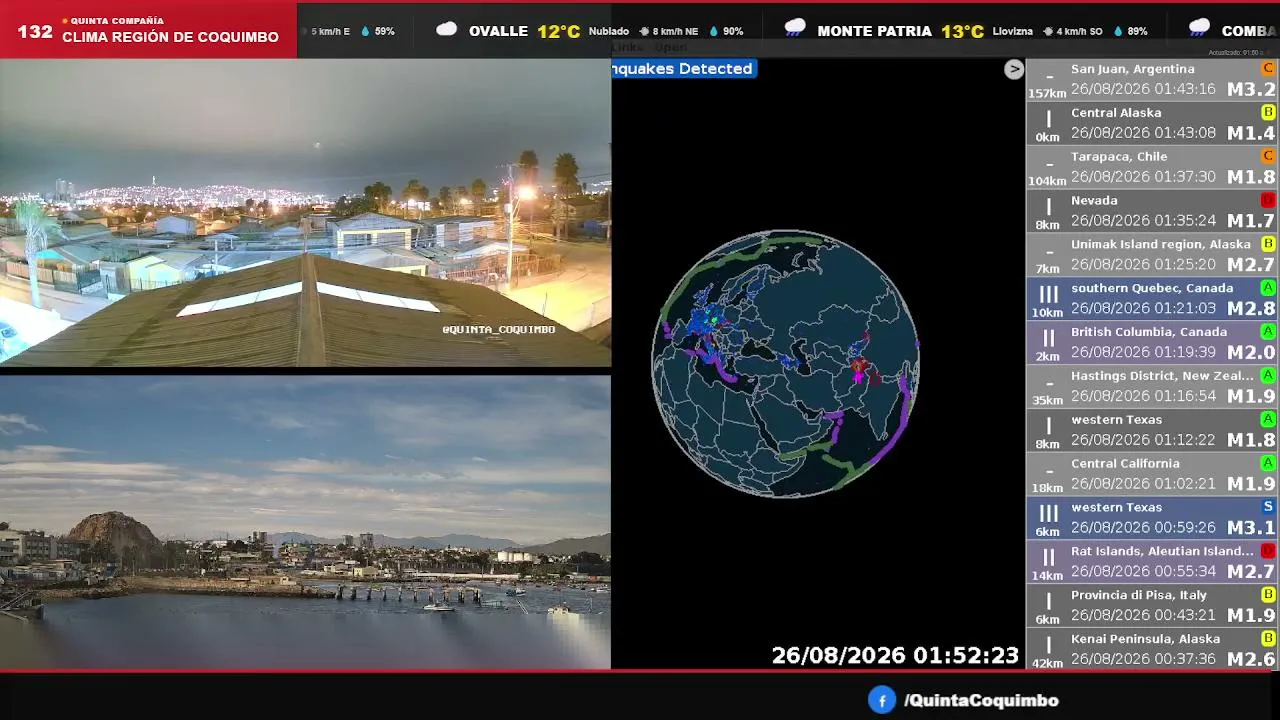Click the wind icon next to 8 km/h NE
This screenshot has height=720, width=1280.
(645, 32)
